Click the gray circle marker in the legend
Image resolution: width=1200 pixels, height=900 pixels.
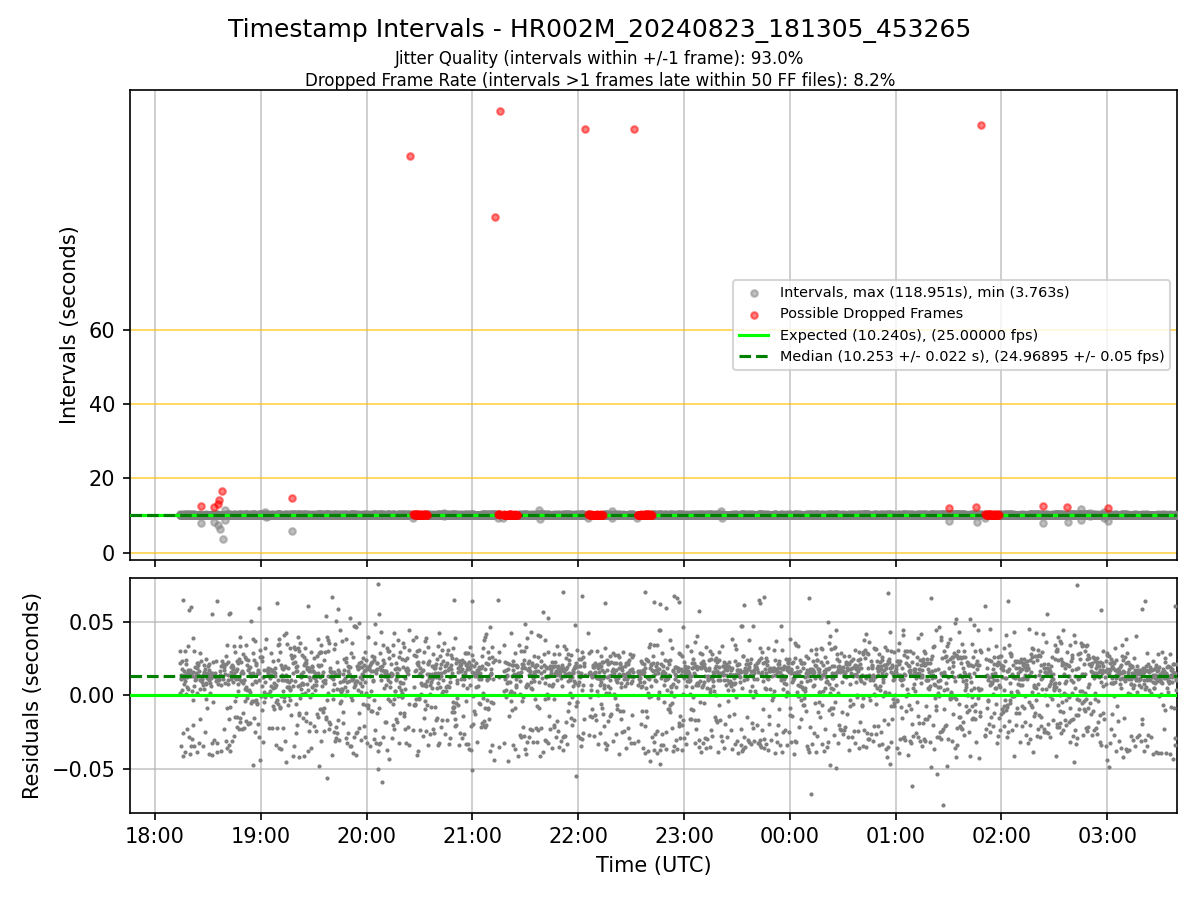pyautogui.click(x=755, y=293)
